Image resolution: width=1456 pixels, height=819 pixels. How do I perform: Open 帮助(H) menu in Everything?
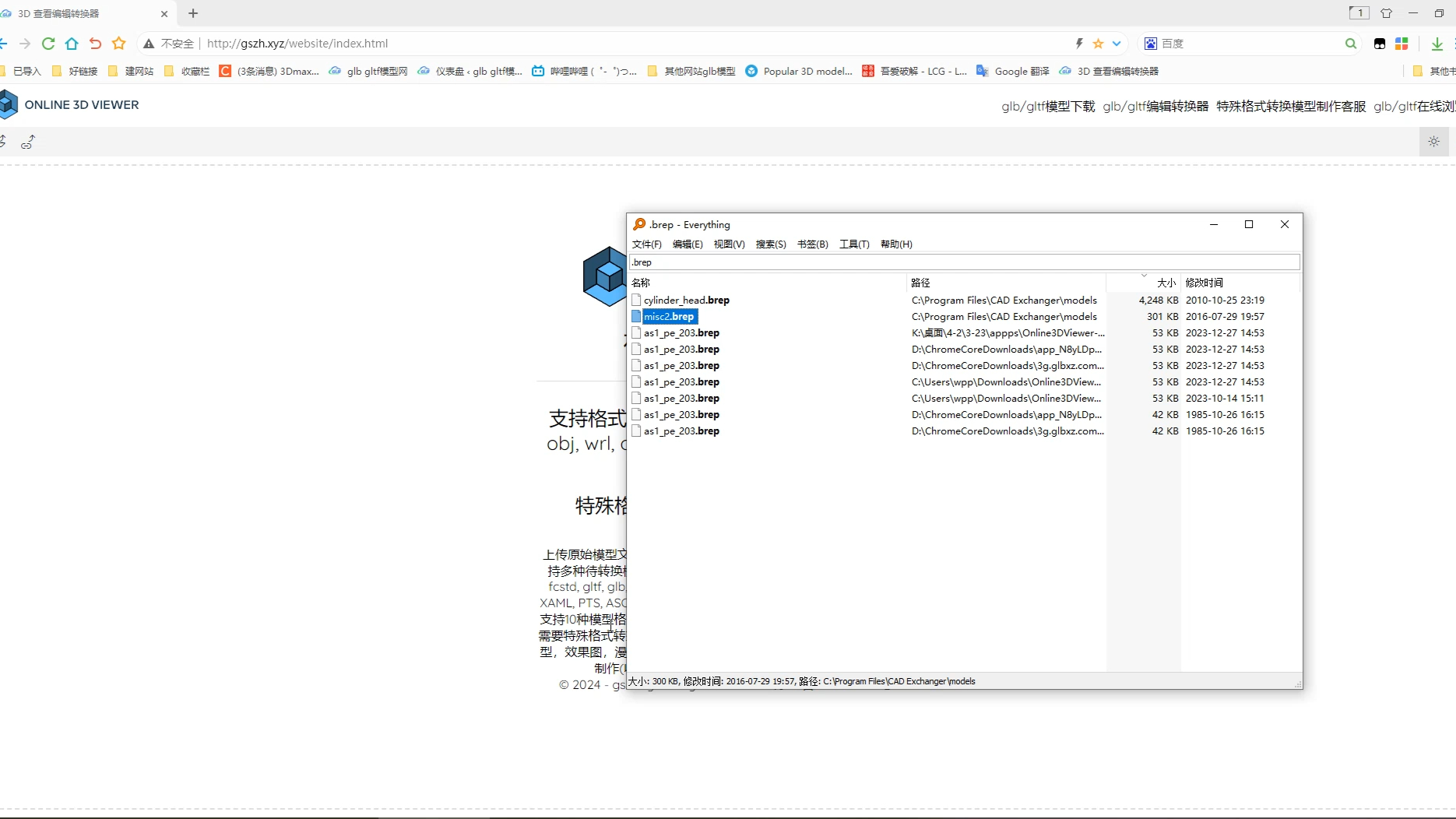(x=896, y=244)
